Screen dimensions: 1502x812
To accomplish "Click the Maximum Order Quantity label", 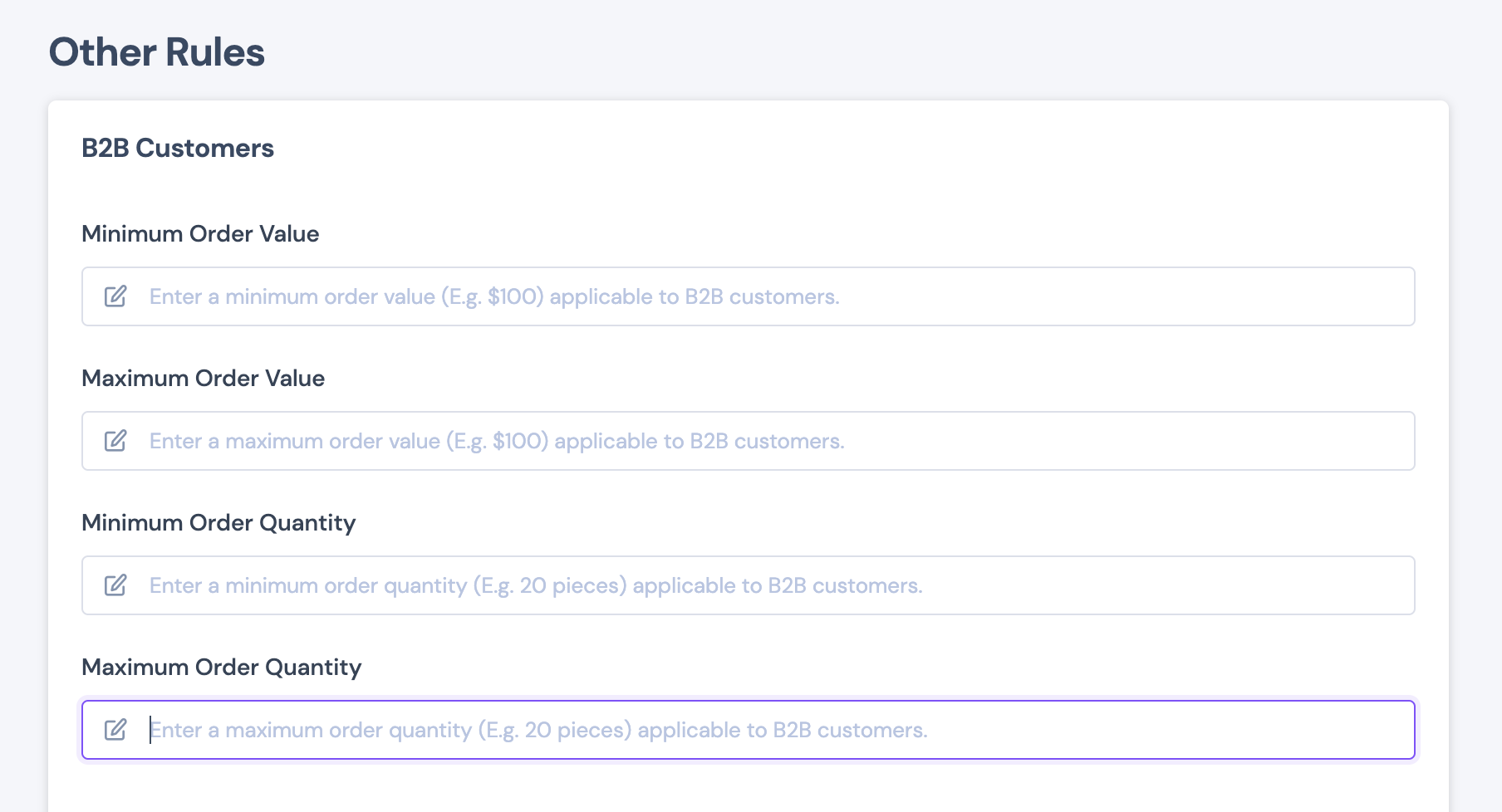I will 222,668.
